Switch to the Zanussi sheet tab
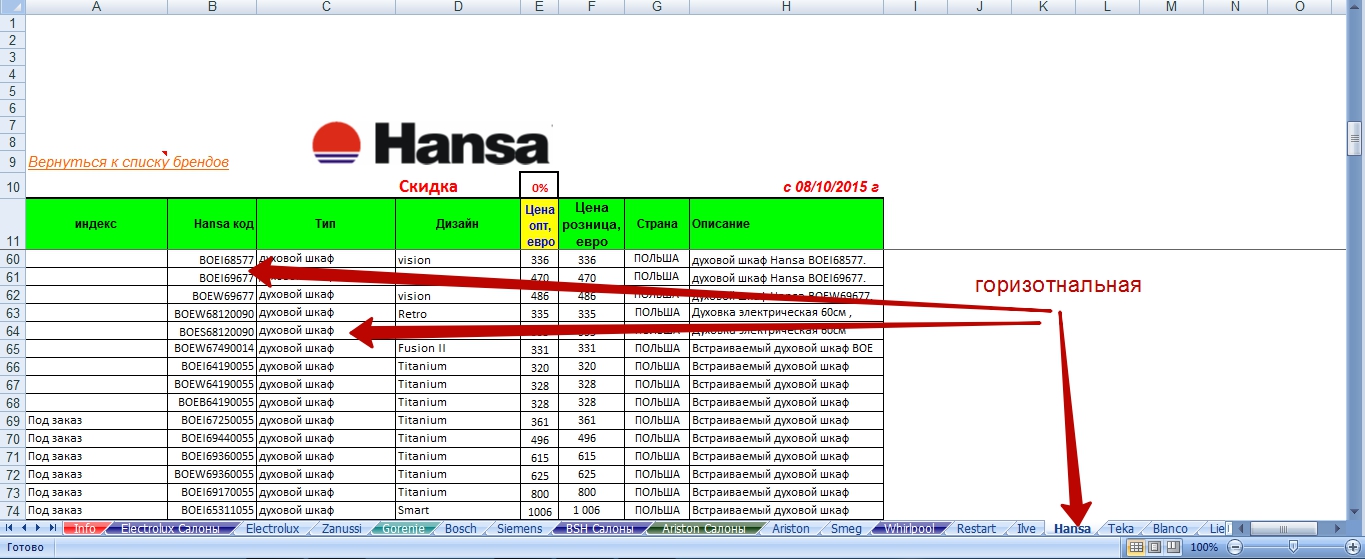This screenshot has height=559, width=1365. (x=342, y=528)
